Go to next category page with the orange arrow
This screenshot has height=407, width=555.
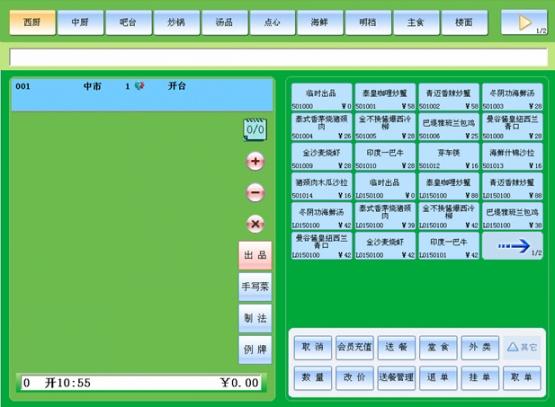(524, 23)
